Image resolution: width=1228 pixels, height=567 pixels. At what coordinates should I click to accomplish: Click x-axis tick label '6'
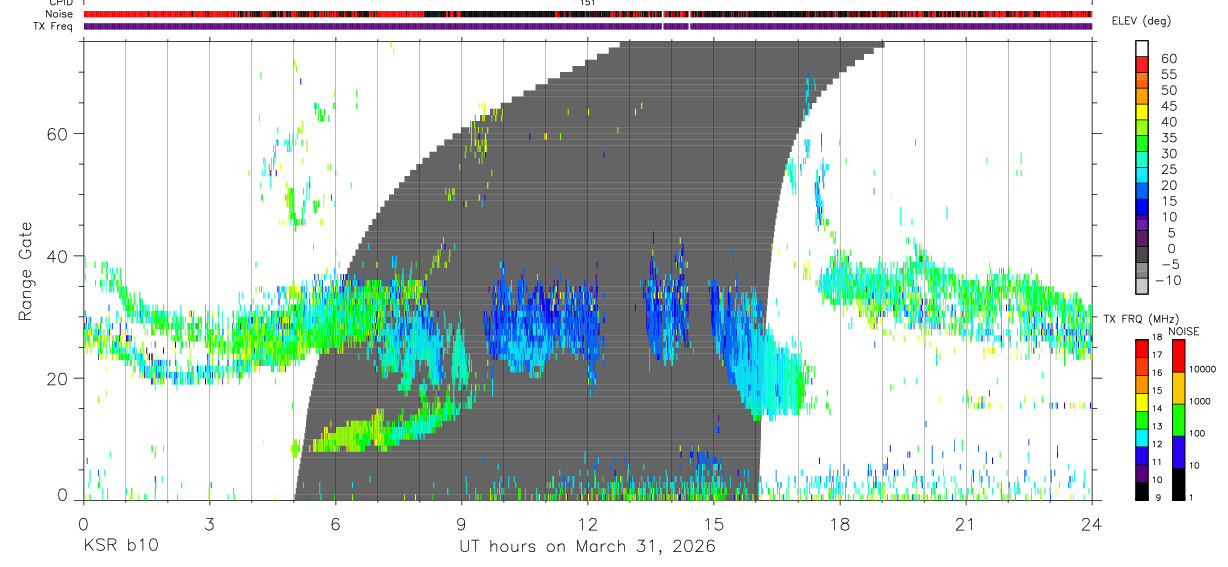(x=335, y=524)
